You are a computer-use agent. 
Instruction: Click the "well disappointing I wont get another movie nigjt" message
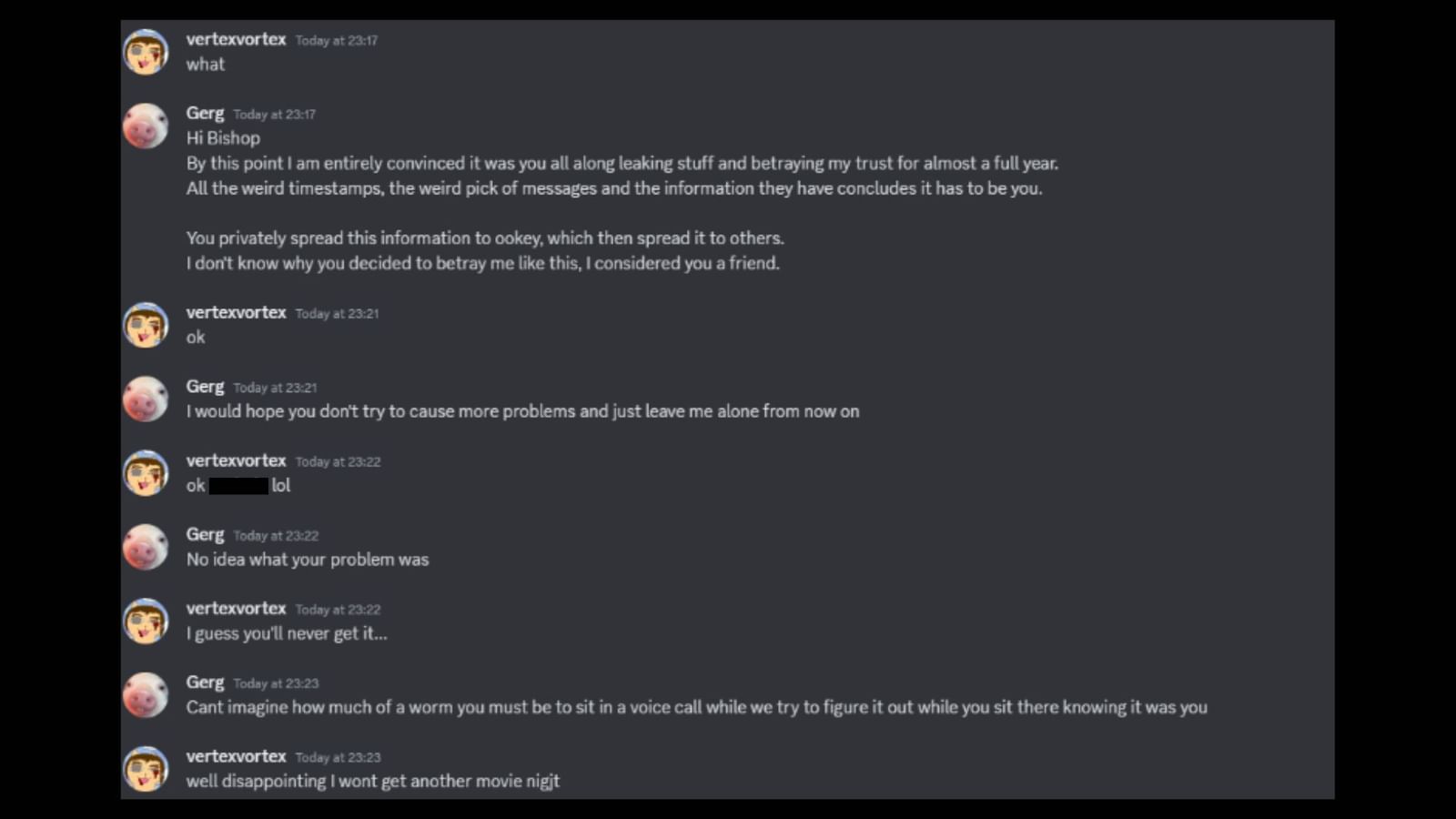pyautogui.click(x=372, y=780)
